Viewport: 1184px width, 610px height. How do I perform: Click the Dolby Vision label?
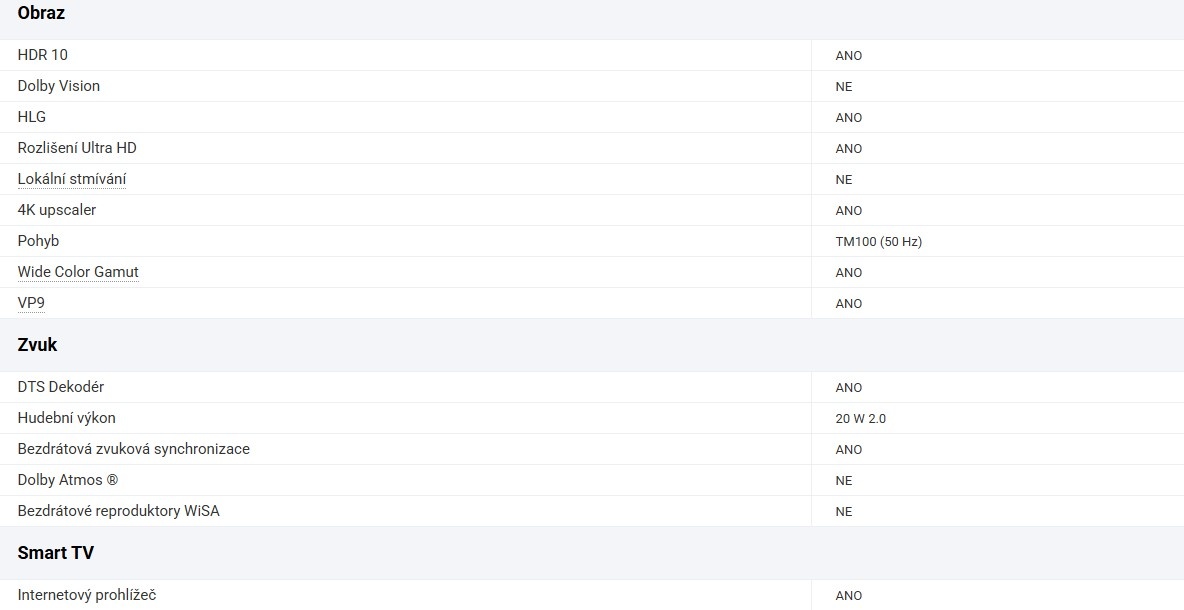coord(59,86)
